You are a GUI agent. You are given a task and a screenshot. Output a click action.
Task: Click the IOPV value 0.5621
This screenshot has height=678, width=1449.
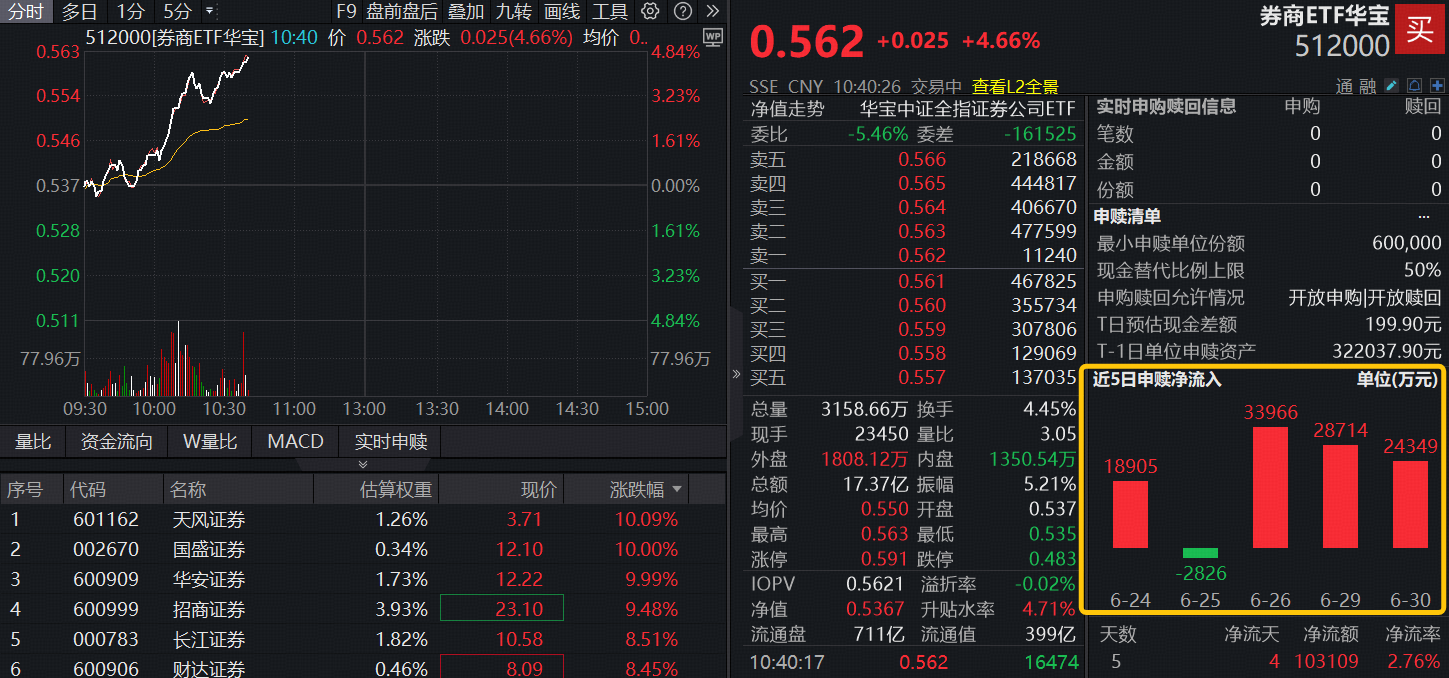coord(874,584)
